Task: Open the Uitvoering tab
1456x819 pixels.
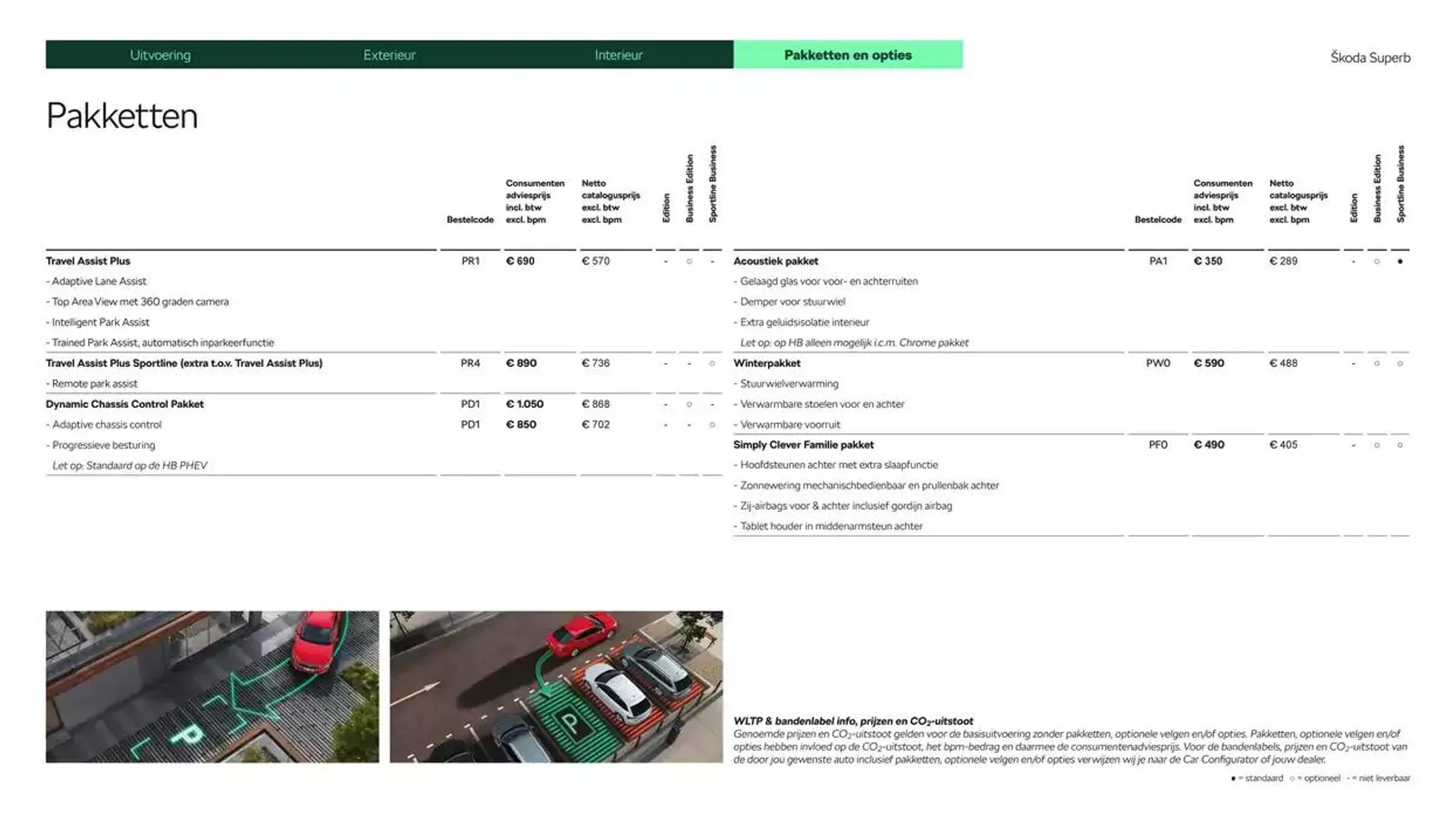Action: pyautogui.click(x=160, y=55)
